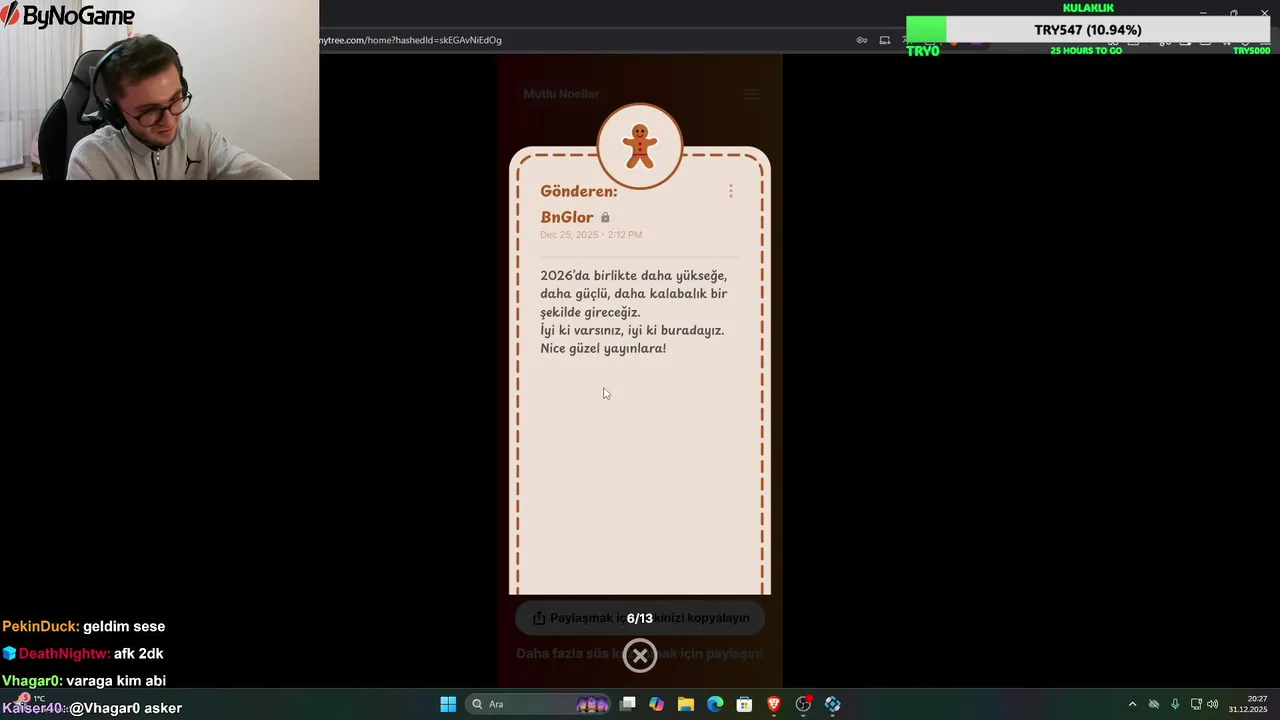This screenshot has width=1280, height=720.
Task: Click the browser address bar URL
Action: 410,40
